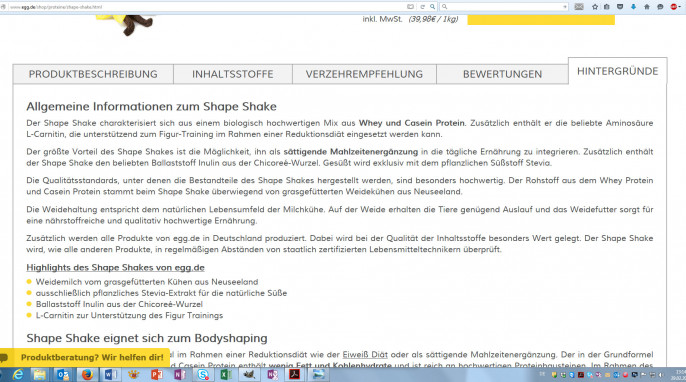Click the chat bubble icon in Produktberatung banner
This screenshot has height=382, width=686.
tap(4, 358)
